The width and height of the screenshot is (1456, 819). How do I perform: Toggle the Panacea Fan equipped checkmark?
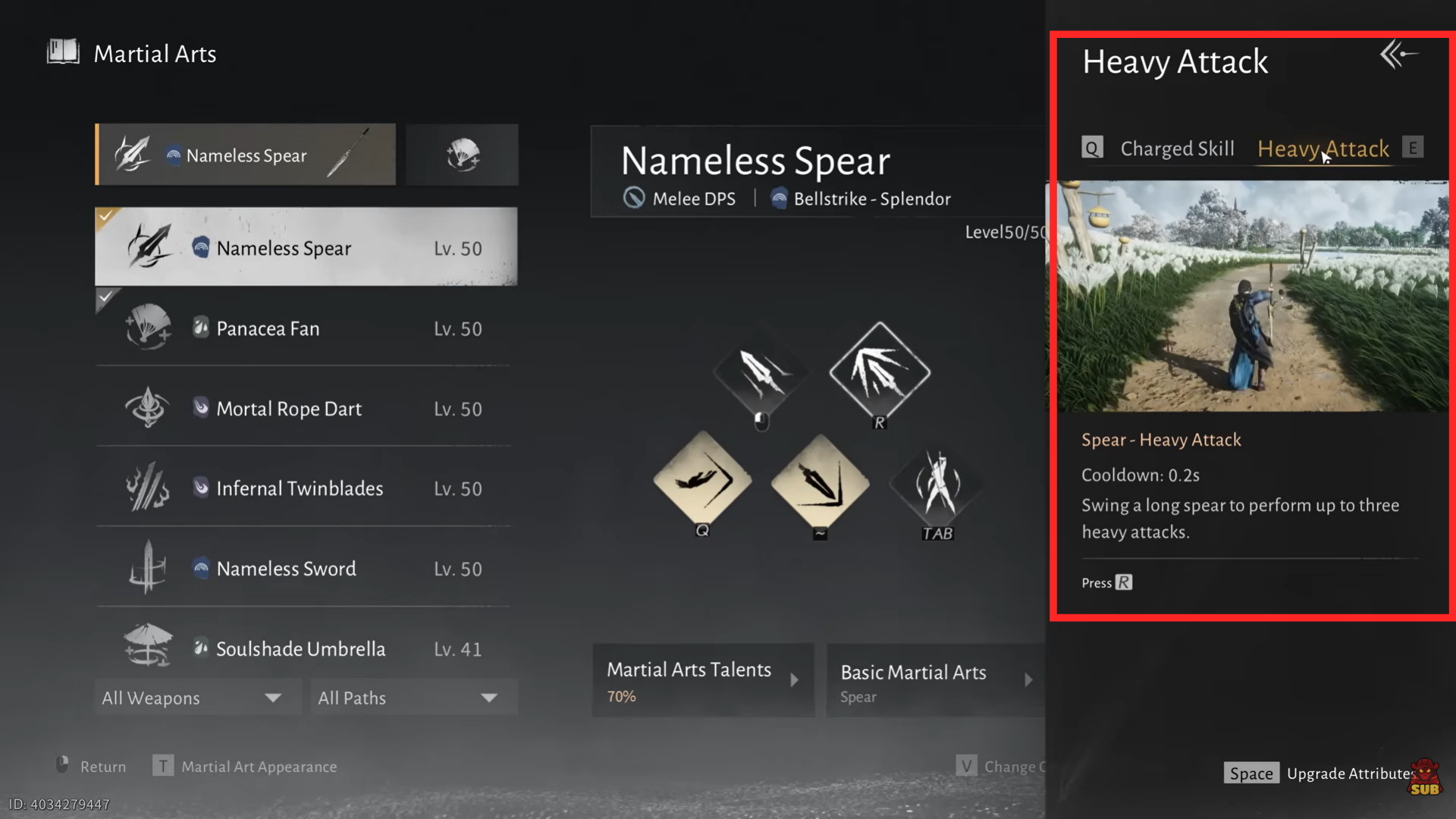pos(105,297)
